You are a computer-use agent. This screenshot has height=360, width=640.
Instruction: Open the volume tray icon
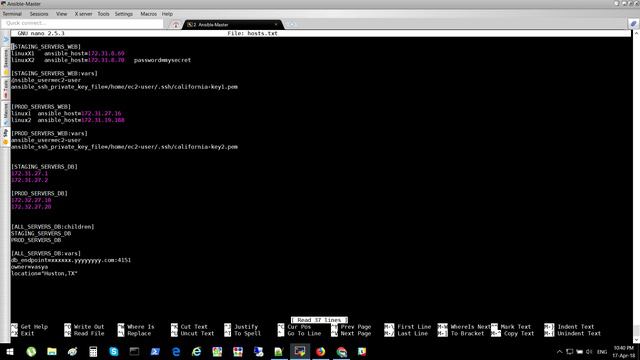coord(589,352)
